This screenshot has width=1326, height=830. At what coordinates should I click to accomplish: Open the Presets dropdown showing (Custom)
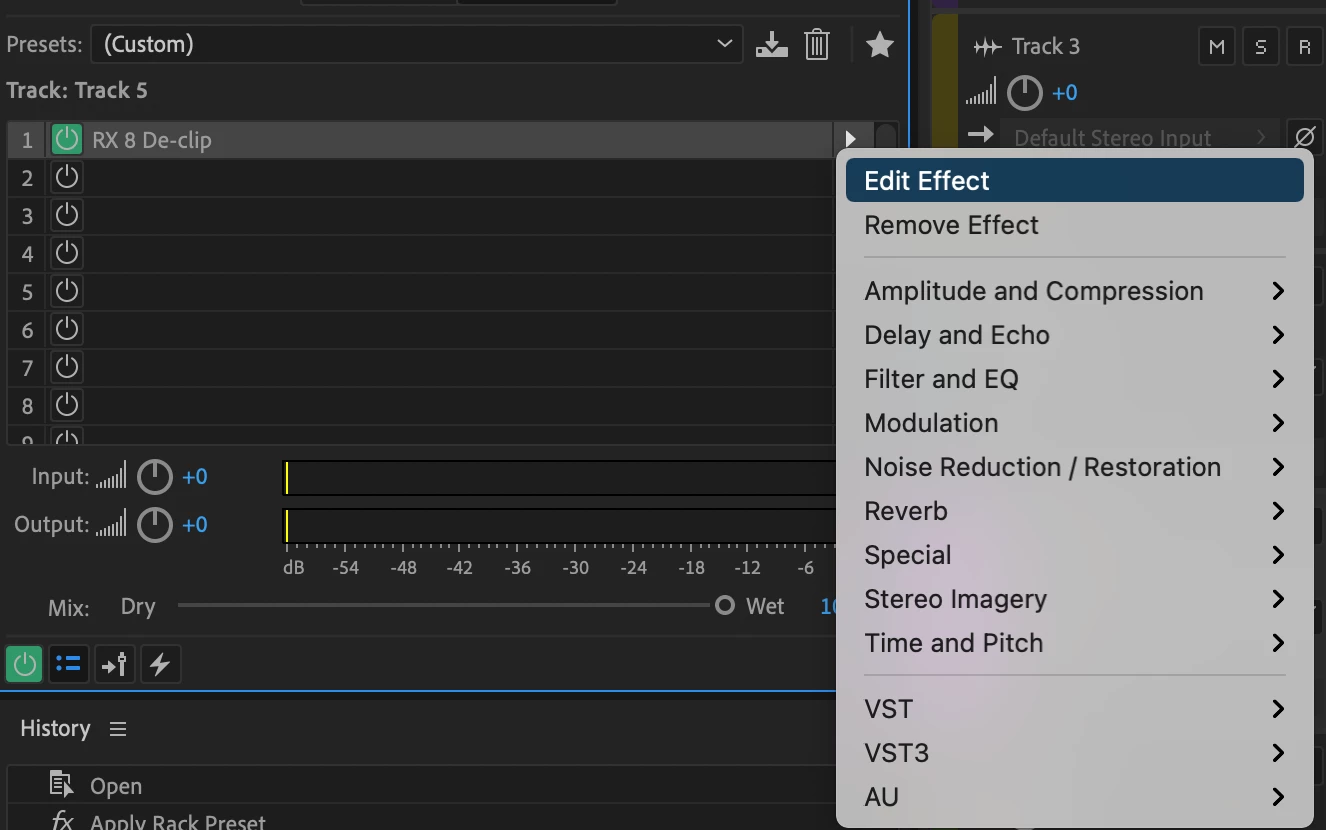click(x=417, y=44)
